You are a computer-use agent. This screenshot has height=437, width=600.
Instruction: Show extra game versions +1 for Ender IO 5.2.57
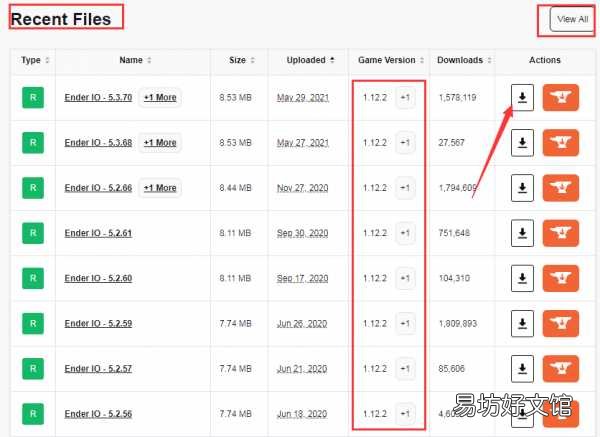(x=405, y=369)
